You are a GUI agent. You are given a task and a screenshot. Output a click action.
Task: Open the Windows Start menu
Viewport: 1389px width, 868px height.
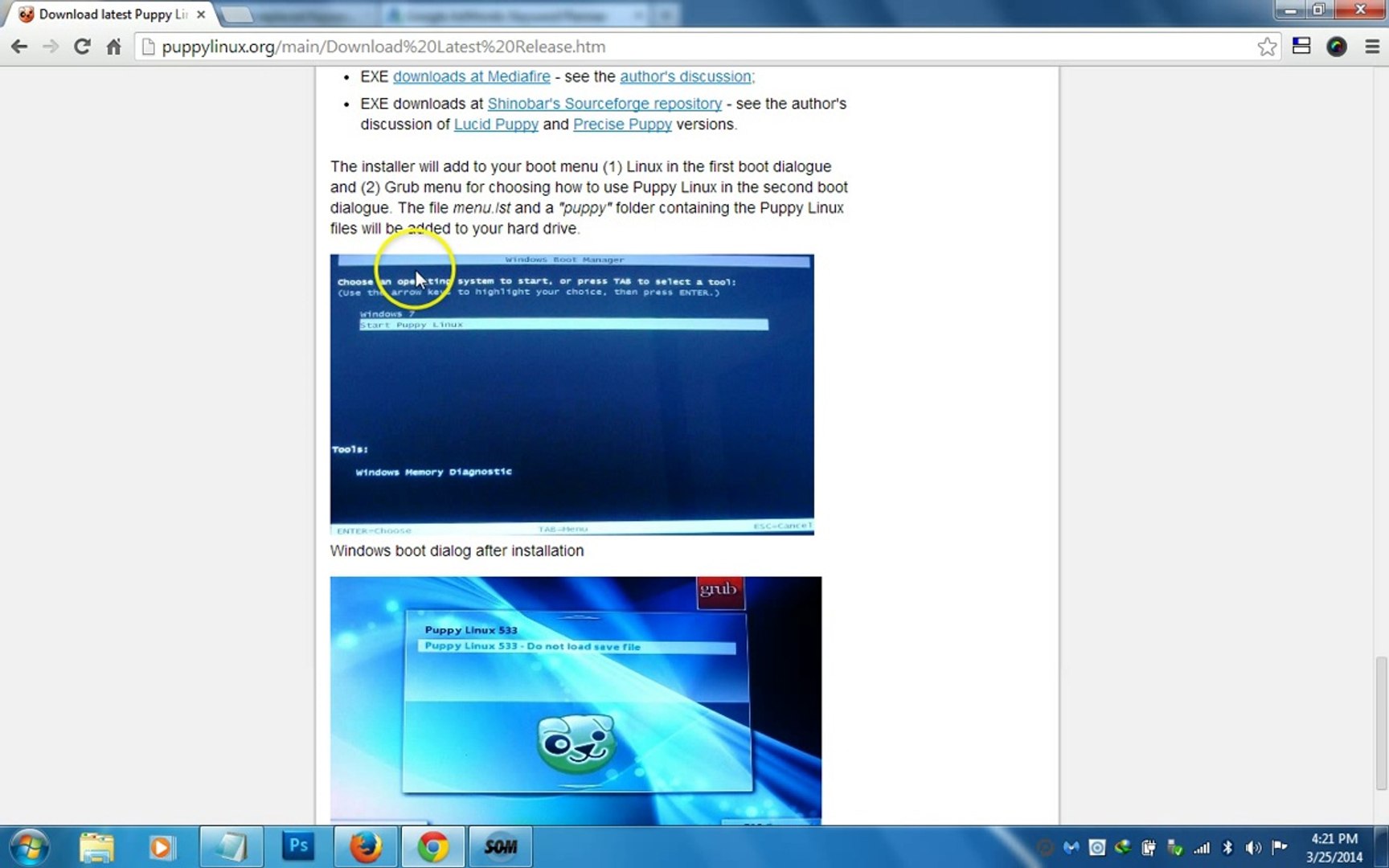29,847
